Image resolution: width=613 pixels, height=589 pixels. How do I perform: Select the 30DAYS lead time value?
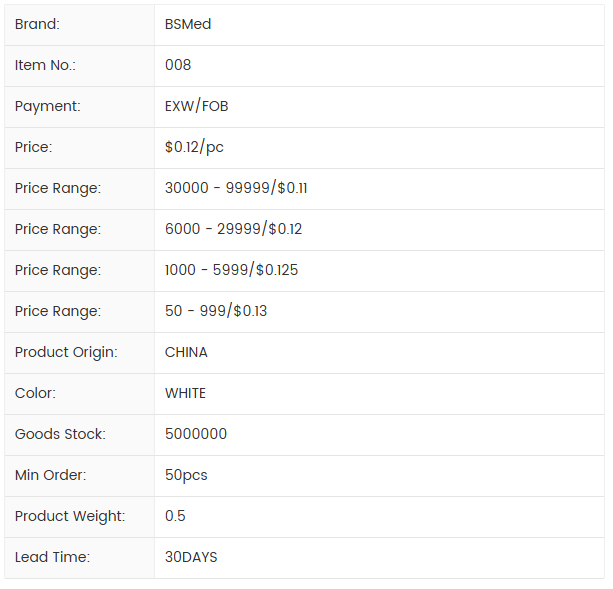pos(191,557)
